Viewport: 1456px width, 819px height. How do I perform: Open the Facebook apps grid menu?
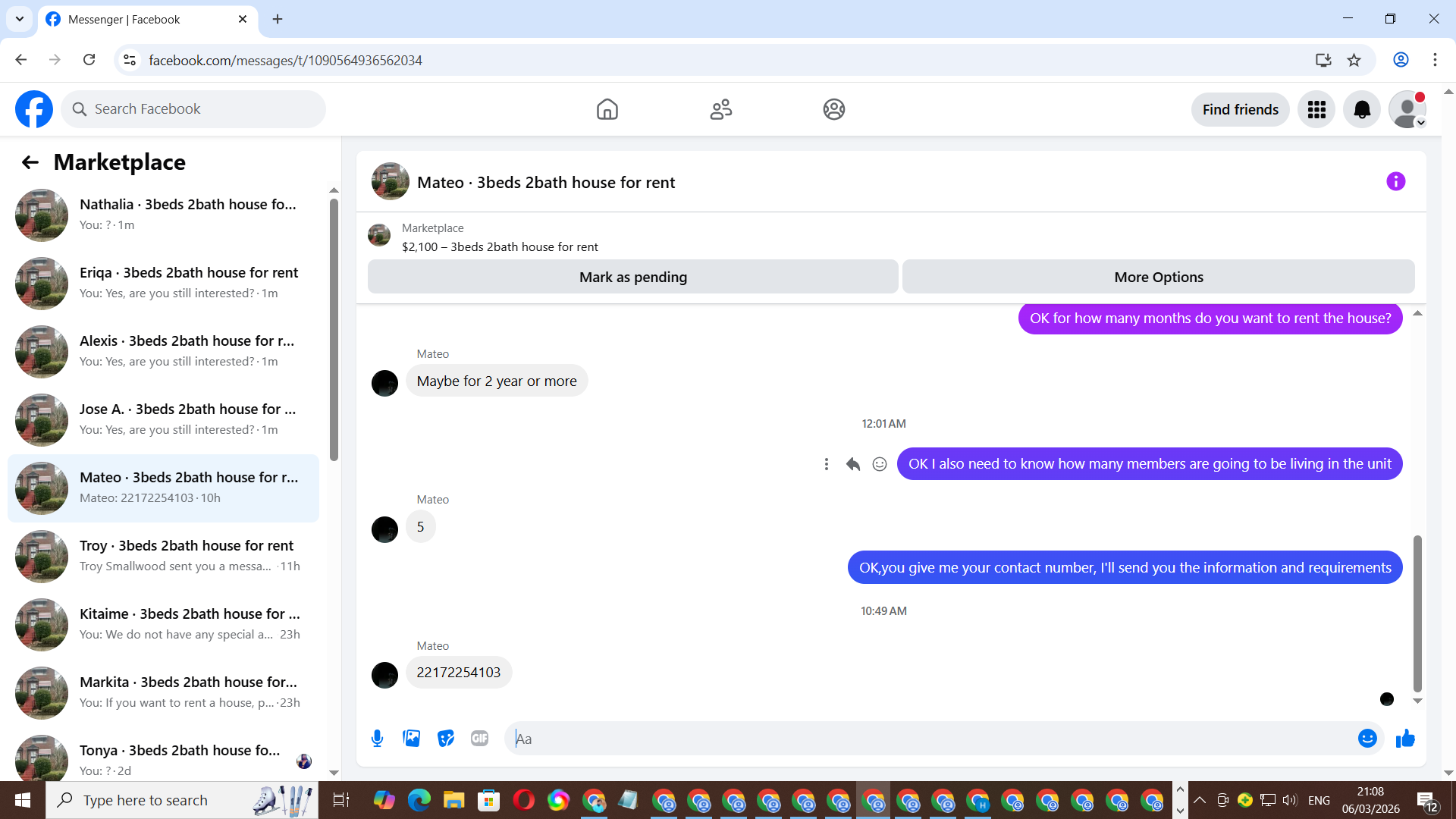point(1316,110)
